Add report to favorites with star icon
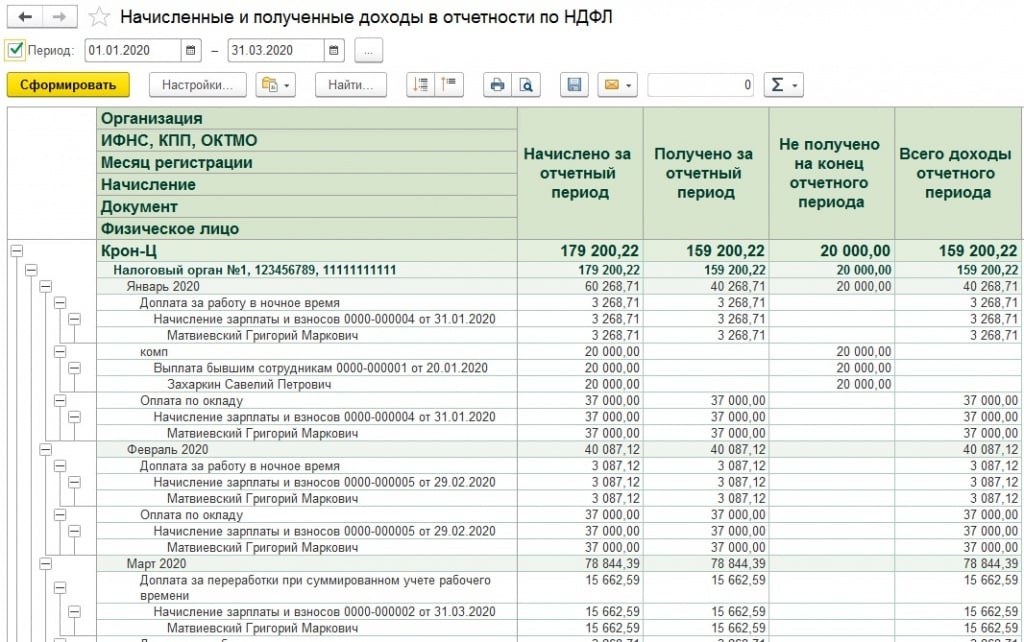1024x642 pixels. click(99, 17)
